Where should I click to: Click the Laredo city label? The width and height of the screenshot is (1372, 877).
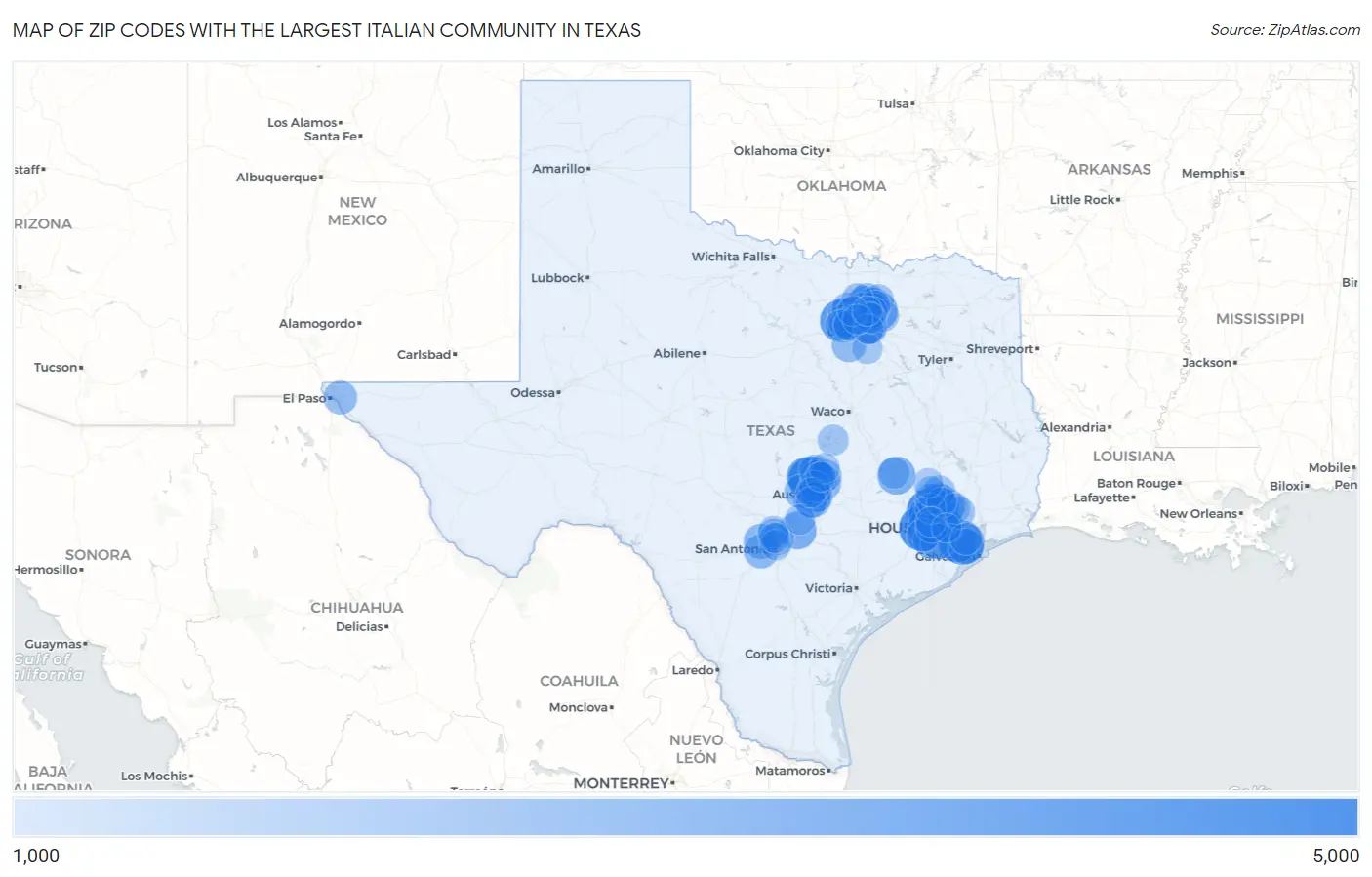693,670
